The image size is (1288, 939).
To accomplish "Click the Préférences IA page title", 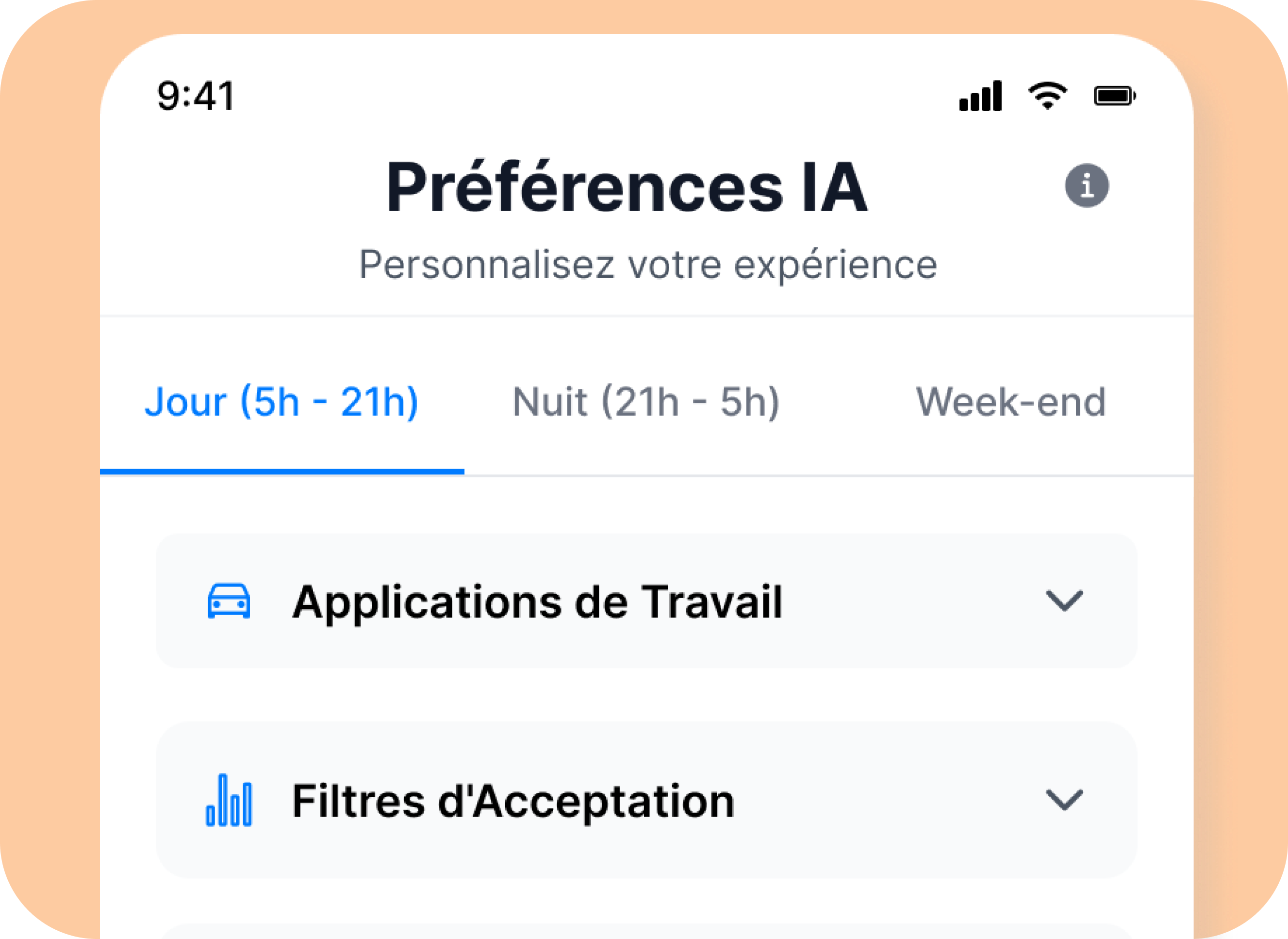I will point(626,187).
